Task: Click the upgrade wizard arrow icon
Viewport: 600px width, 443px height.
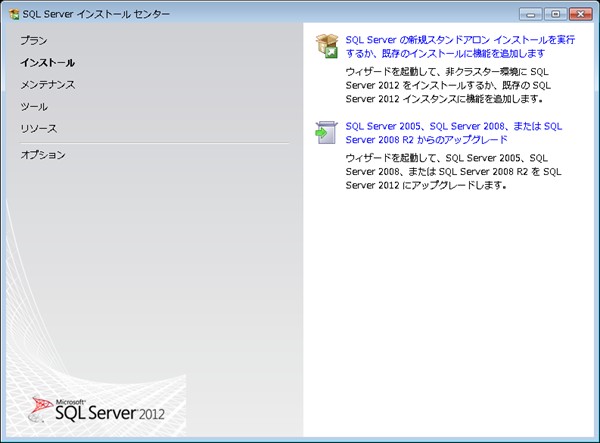Action: pyautogui.click(x=326, y=133)
